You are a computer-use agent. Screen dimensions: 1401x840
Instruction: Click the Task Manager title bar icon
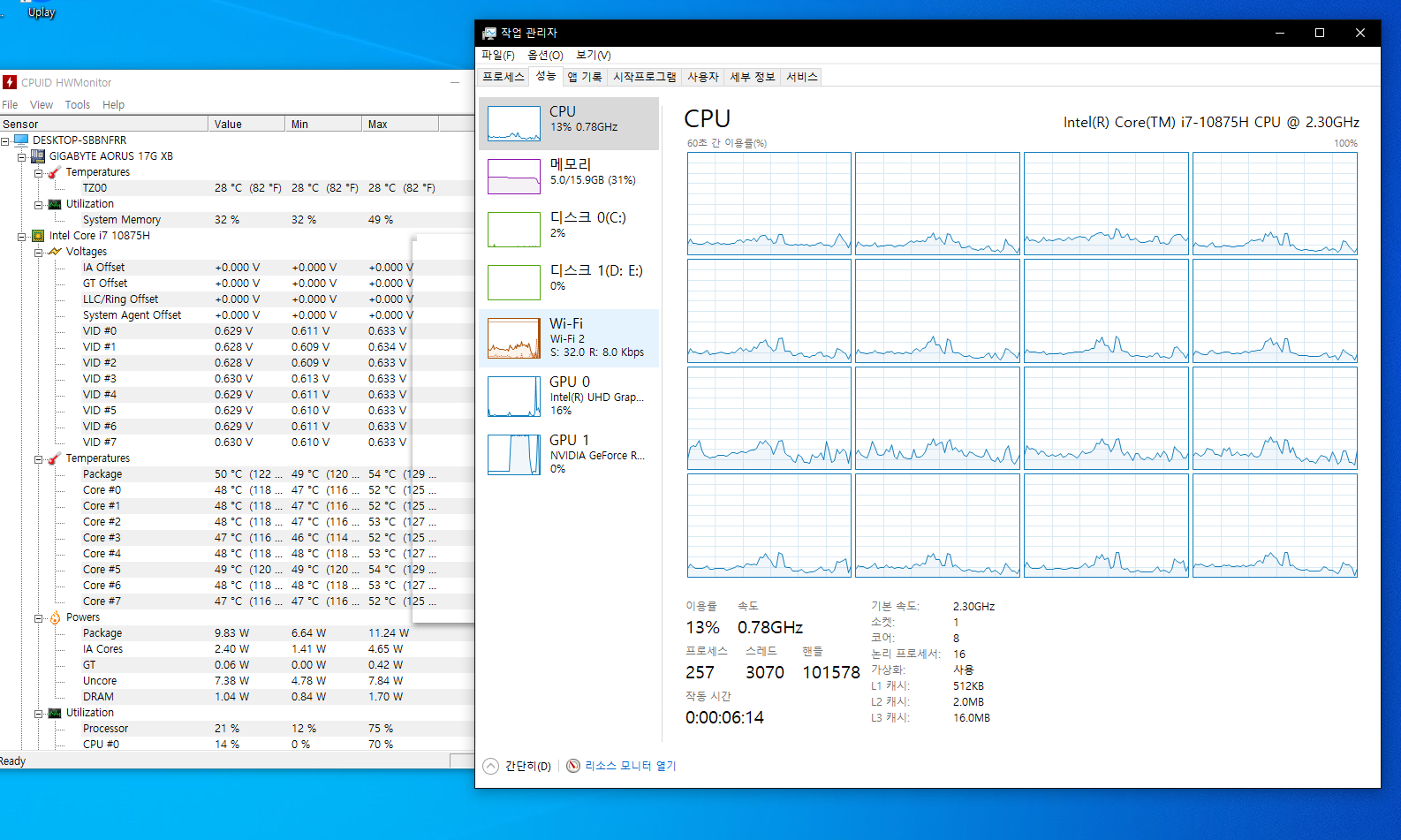coord(489,33)
